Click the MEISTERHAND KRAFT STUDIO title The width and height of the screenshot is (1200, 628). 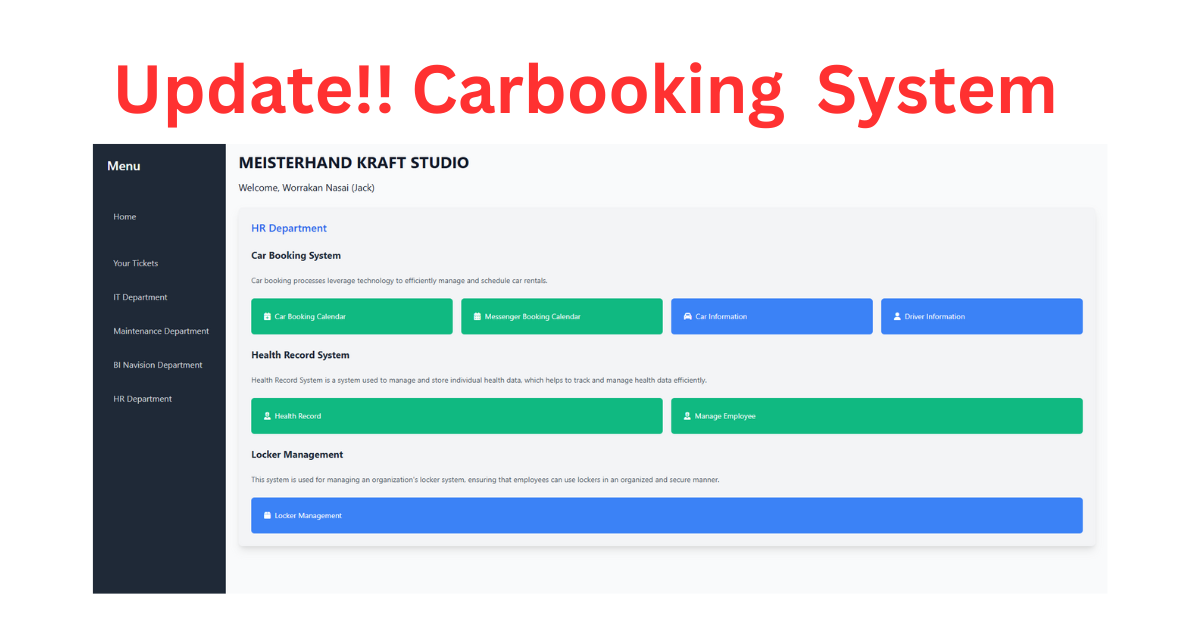click(354, 163)
